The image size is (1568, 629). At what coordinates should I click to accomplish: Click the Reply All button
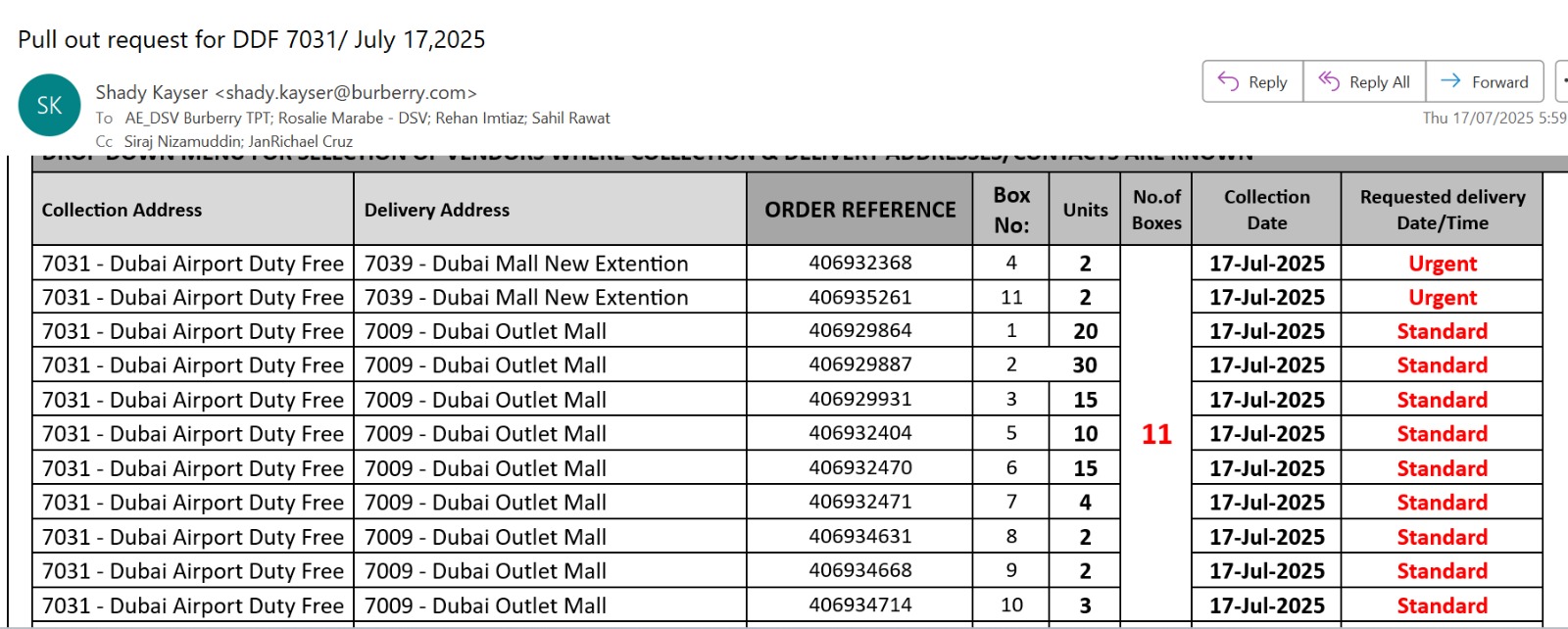pos(1364,81)
